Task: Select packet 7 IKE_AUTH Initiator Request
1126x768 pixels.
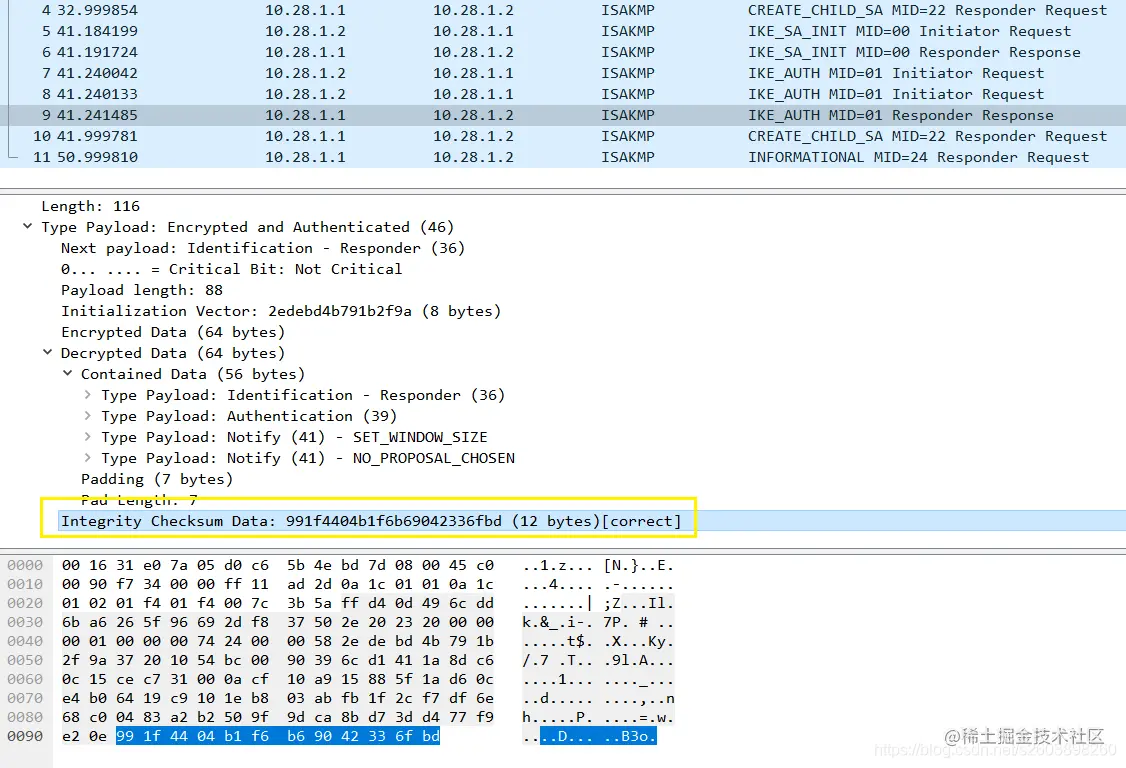Action: 563,73
